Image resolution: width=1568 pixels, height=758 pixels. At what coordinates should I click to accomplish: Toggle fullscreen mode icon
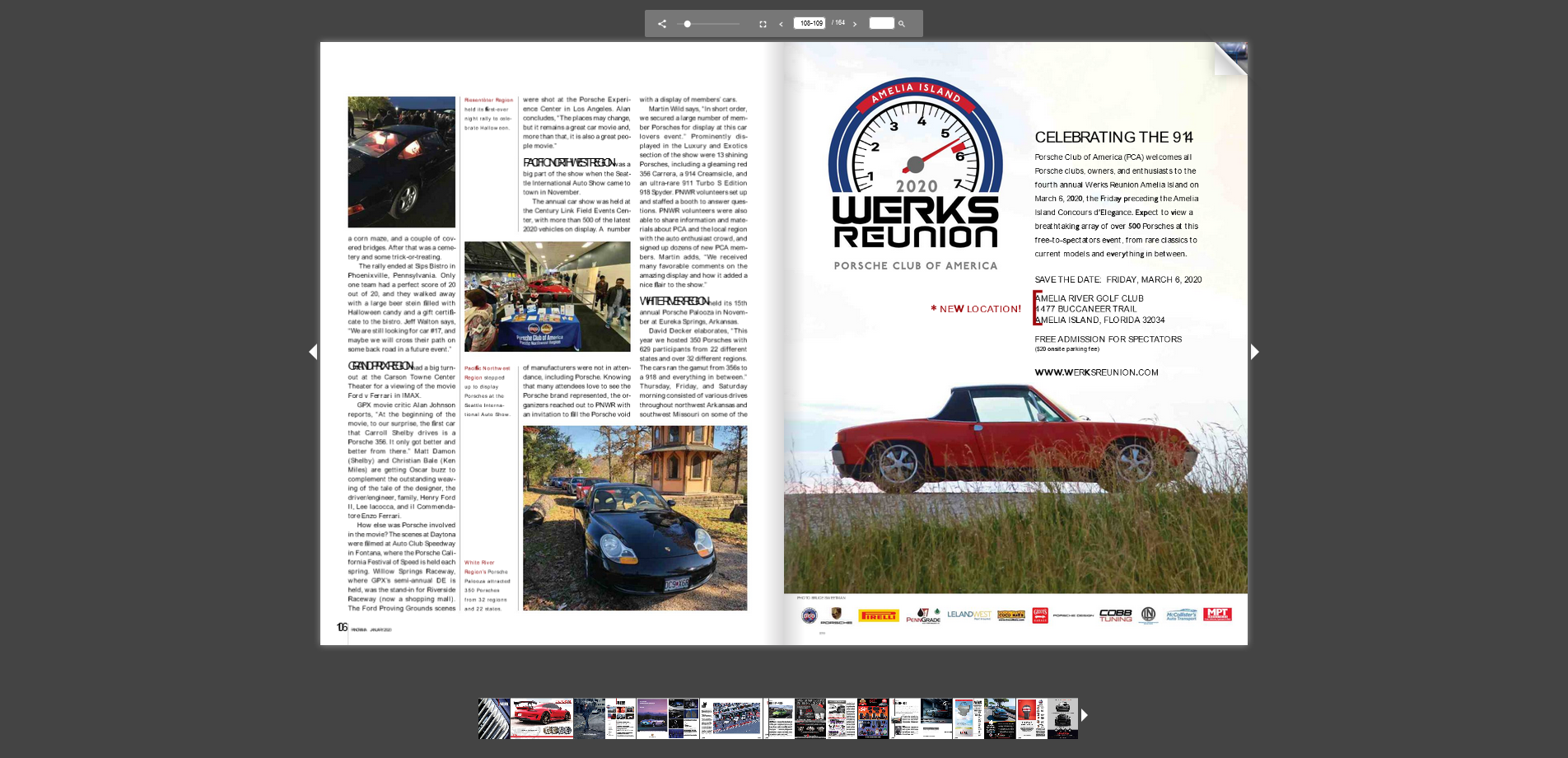pyautogui.click(x=763, y=24)
